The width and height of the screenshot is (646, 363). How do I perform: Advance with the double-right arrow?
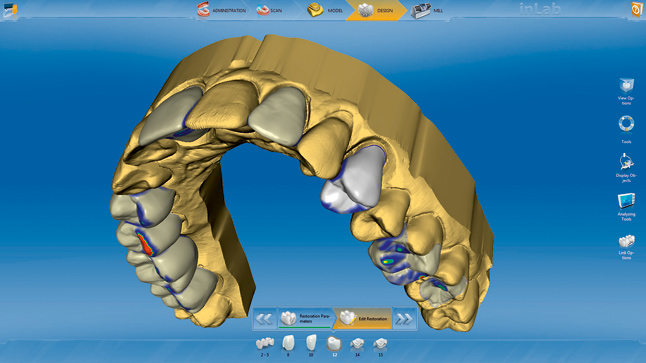(404, 319)
